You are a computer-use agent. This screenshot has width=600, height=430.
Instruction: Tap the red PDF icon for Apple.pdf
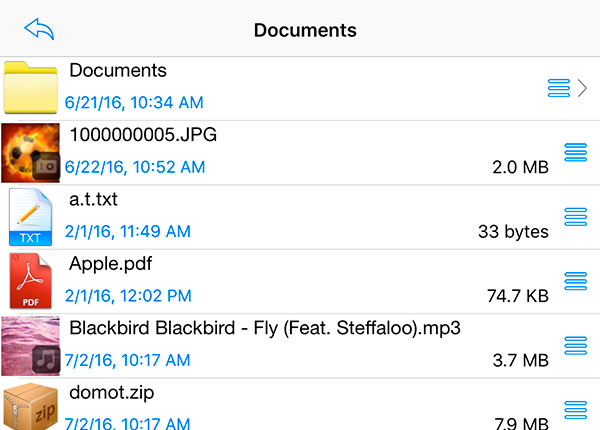click(x=30, y=281)
